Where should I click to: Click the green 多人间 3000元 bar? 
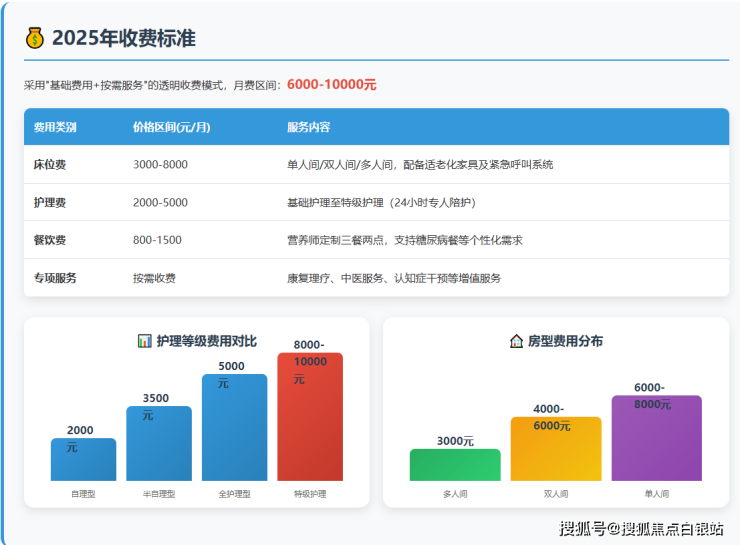coord(455,465)
